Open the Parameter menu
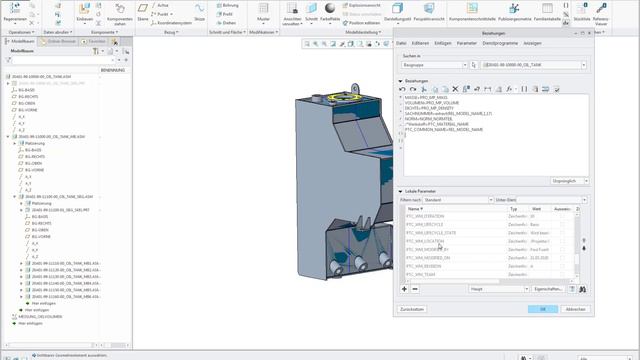Viewport: 640px width, 360px height. [467, 43]
